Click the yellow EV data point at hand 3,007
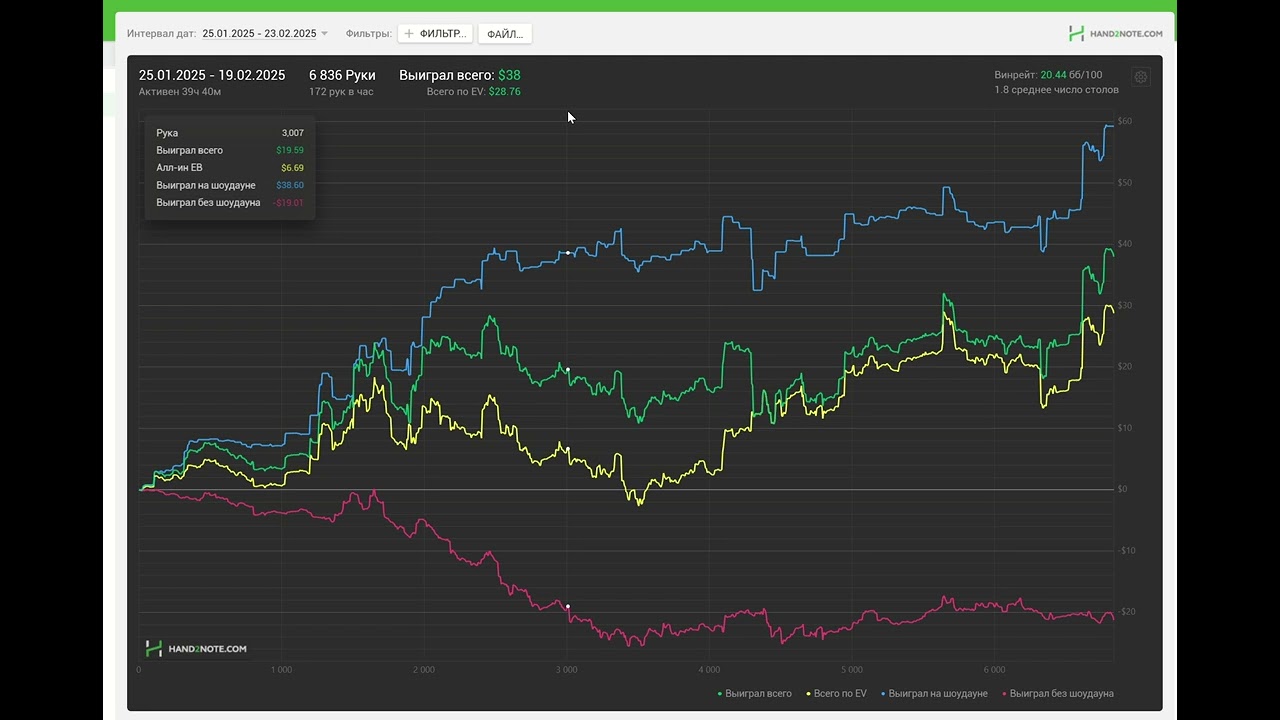 [x=568, y=448]
